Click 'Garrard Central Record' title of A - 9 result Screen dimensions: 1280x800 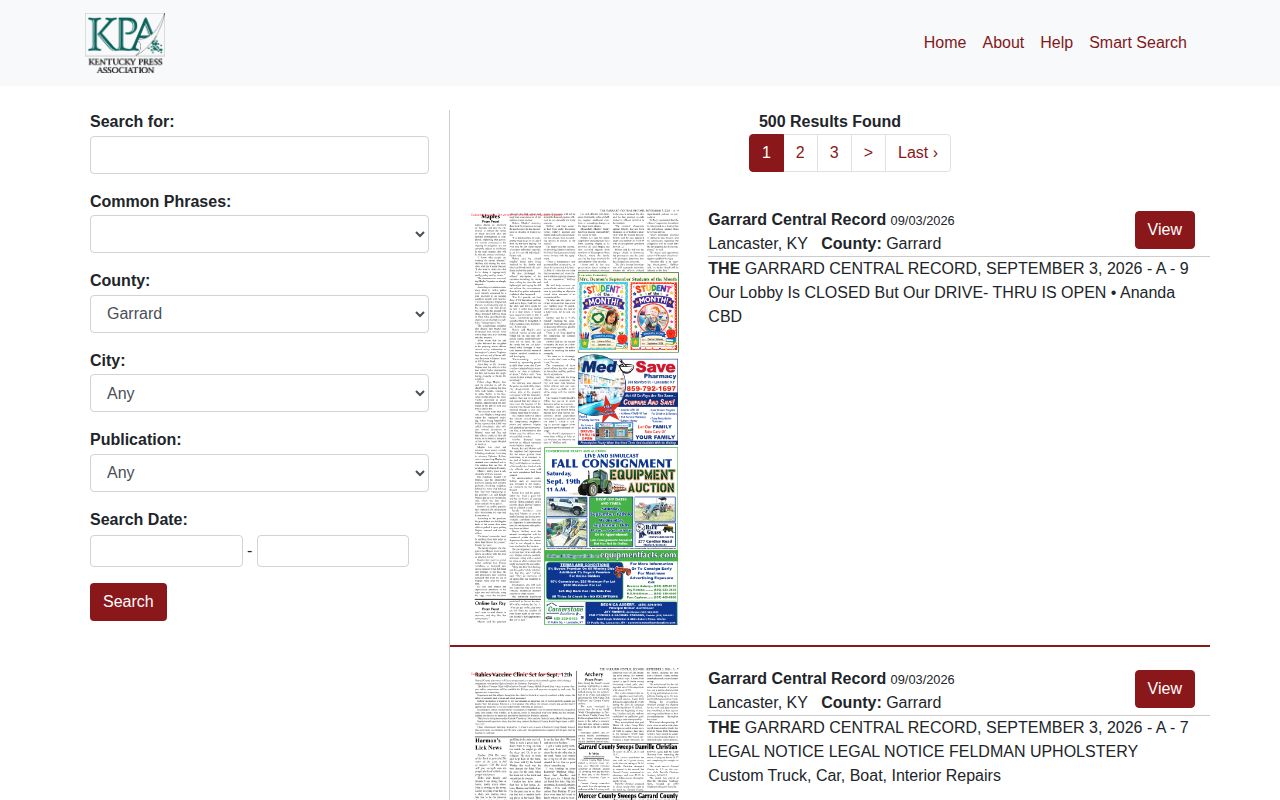point(797,220)
